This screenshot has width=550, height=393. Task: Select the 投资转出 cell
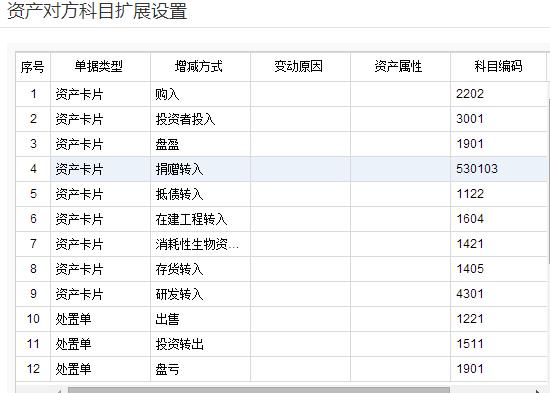(200, 344)
